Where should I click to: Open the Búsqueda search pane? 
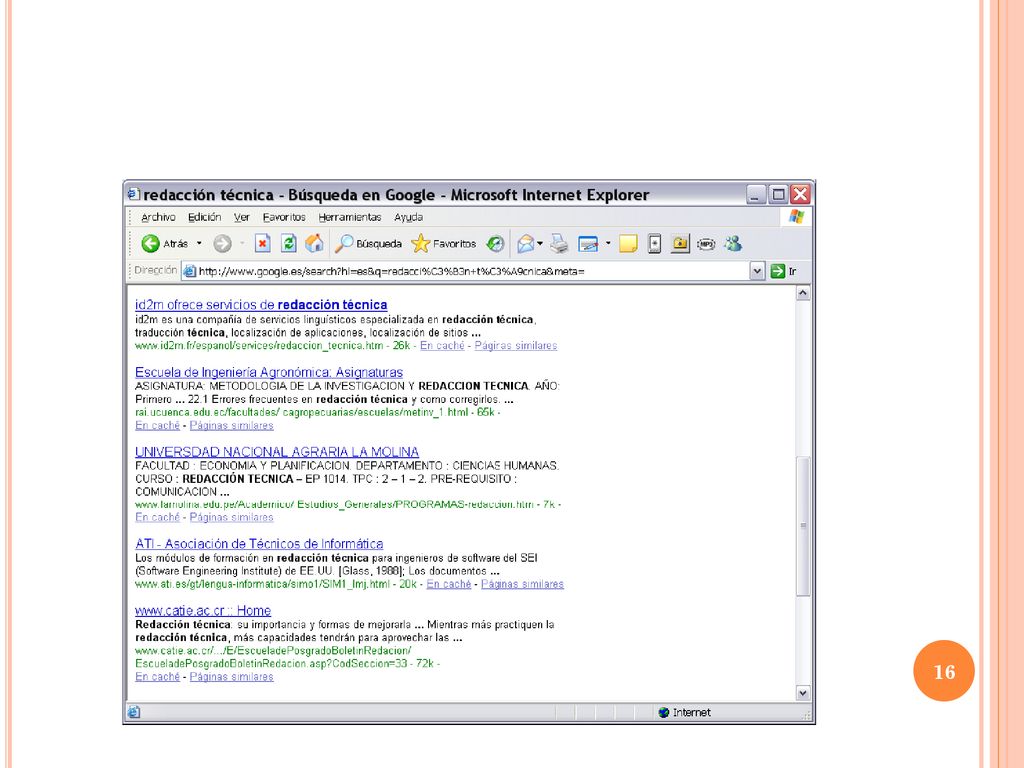[368, 244]
